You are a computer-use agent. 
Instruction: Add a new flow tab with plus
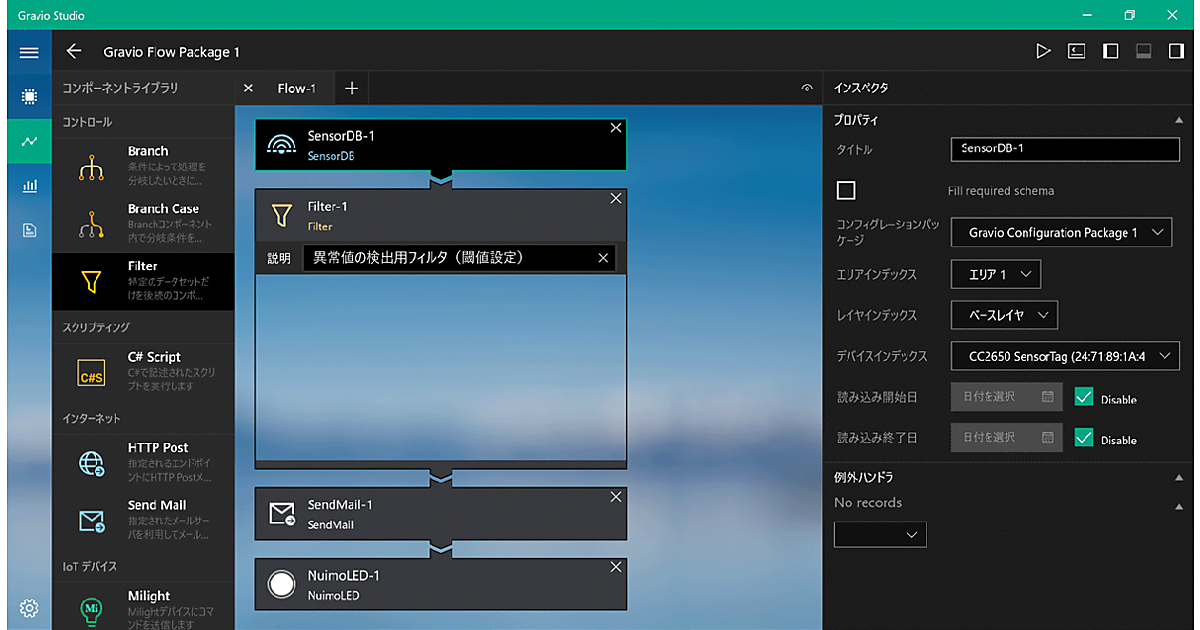pyautogui.click(x=351, y=88)
